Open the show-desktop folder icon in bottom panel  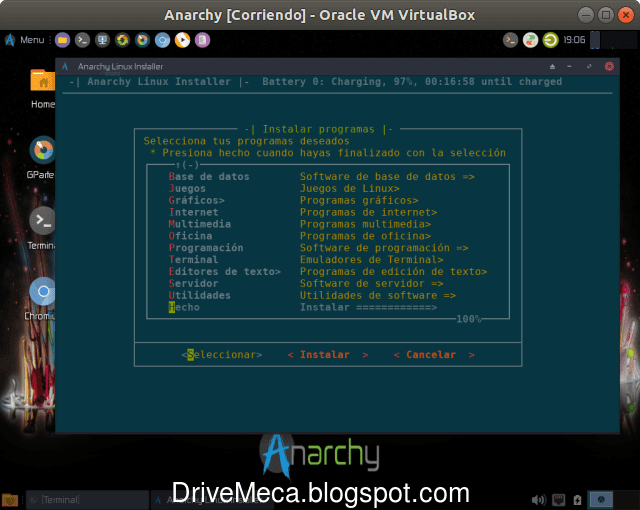pos(10,499)
